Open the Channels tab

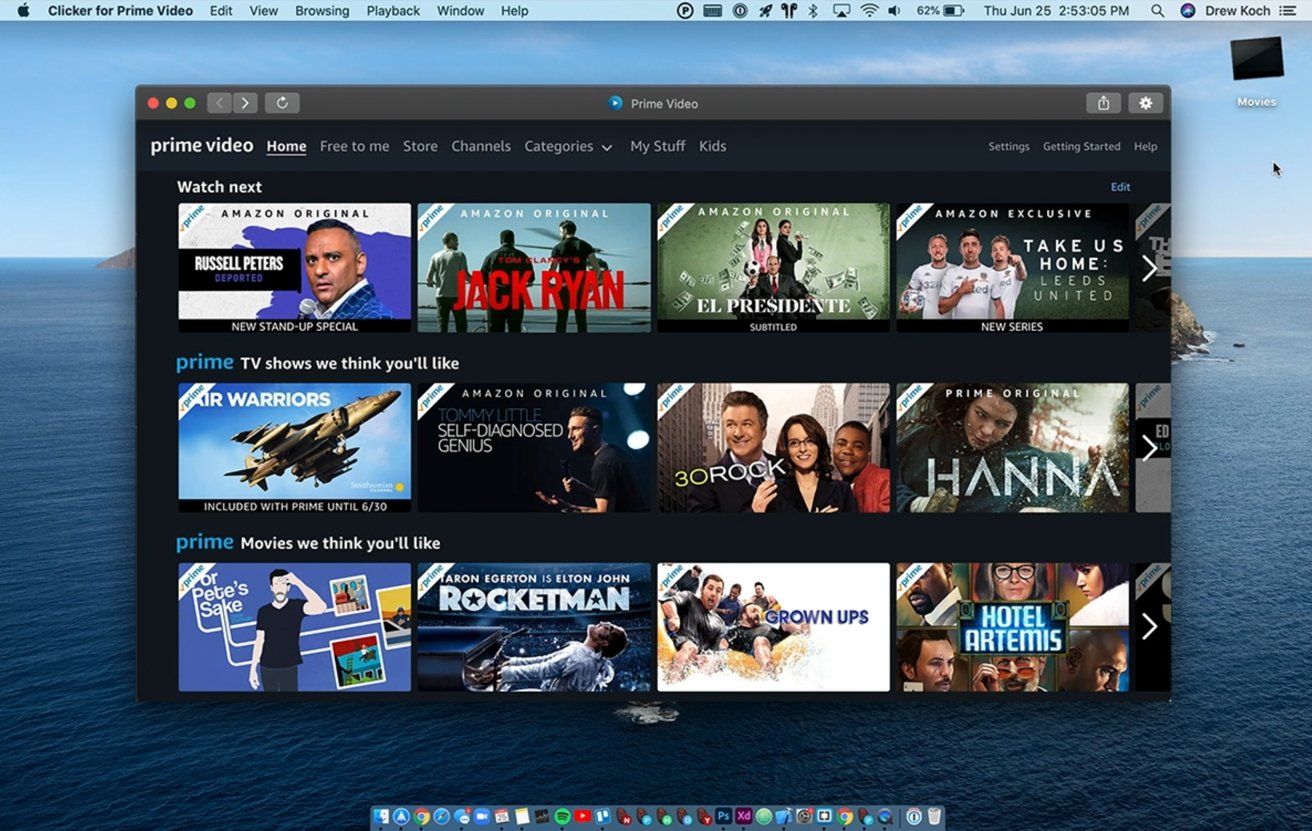point(481,146)
